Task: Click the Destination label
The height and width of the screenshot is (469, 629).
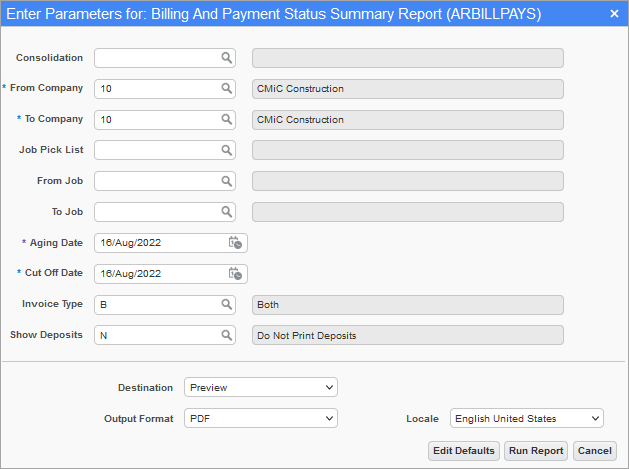Action: click(x=145, y=388)
